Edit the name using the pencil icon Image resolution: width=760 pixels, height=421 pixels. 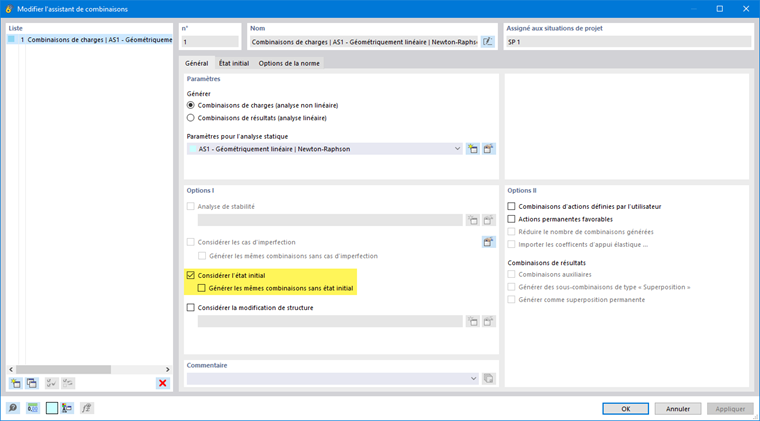[x=488, y=42]
